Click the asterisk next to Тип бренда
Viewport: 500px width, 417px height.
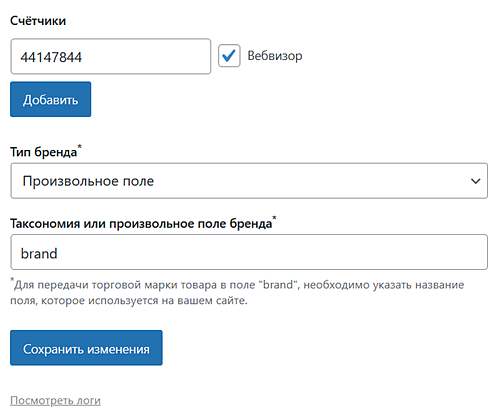tap(79, 146)
